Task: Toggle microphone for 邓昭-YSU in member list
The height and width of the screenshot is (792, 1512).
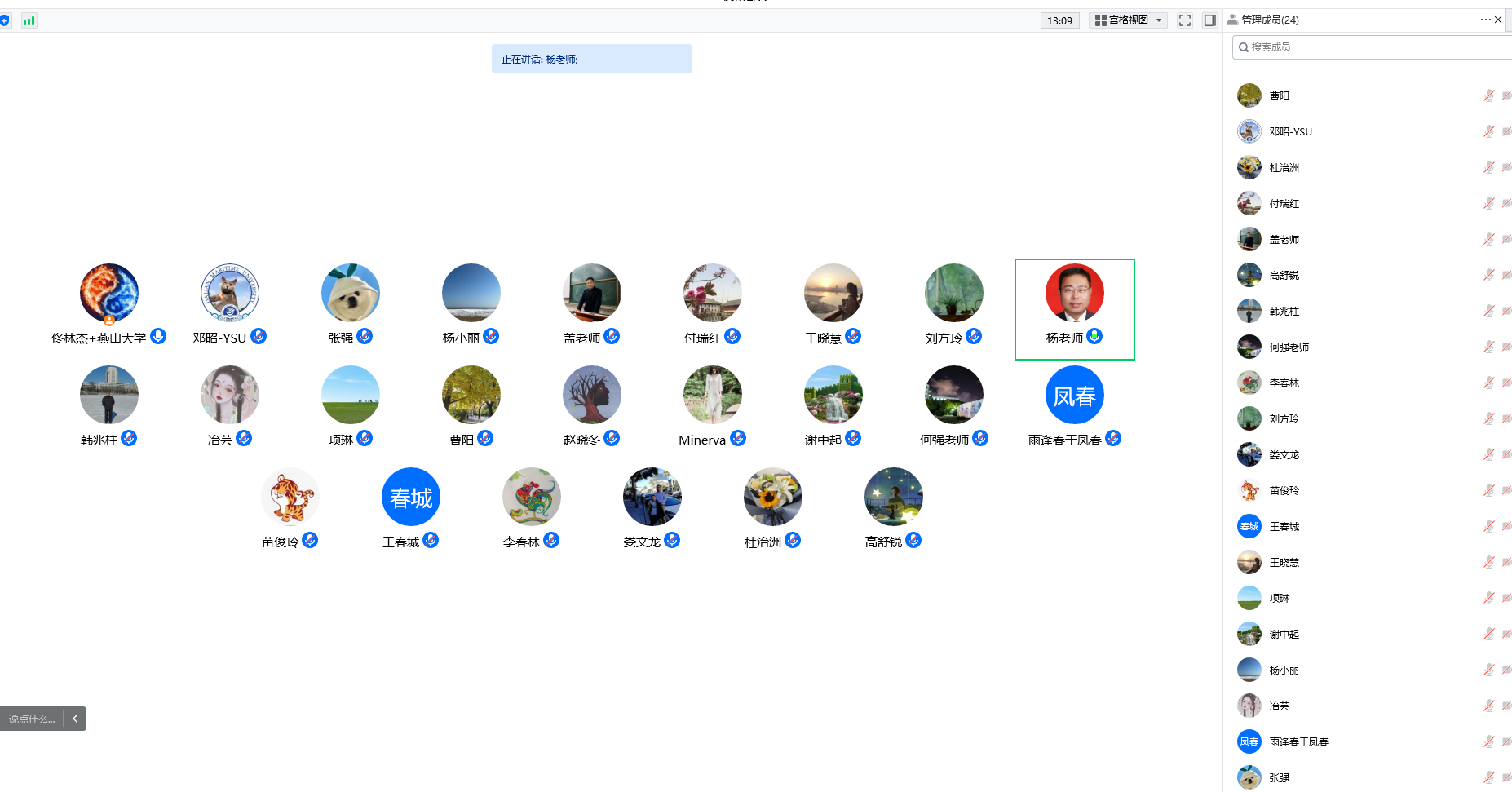Action: coord(1488,131)
